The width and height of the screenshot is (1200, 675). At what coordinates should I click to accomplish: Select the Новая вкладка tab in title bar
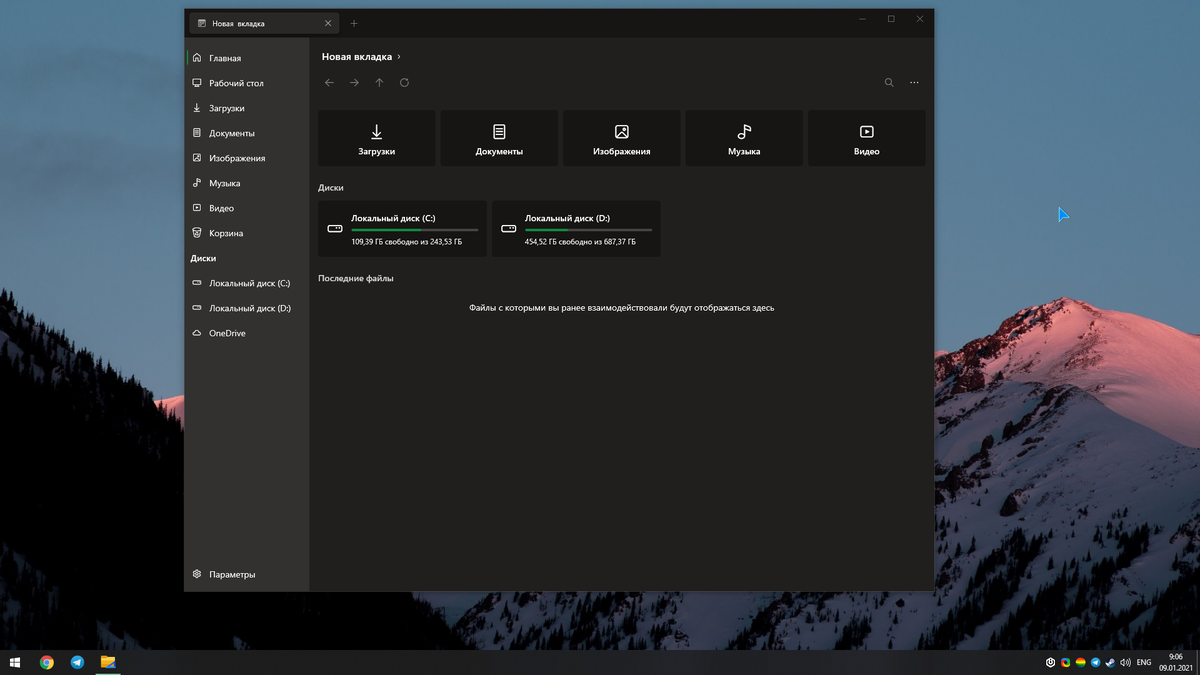(x=264, y=23)
